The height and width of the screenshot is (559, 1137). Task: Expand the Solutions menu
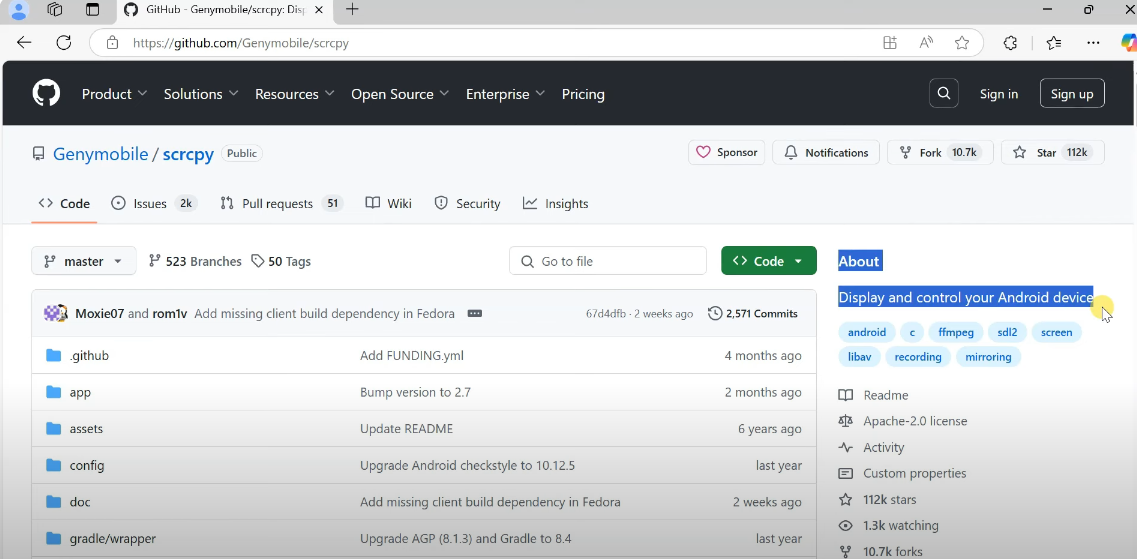(201, 94)
